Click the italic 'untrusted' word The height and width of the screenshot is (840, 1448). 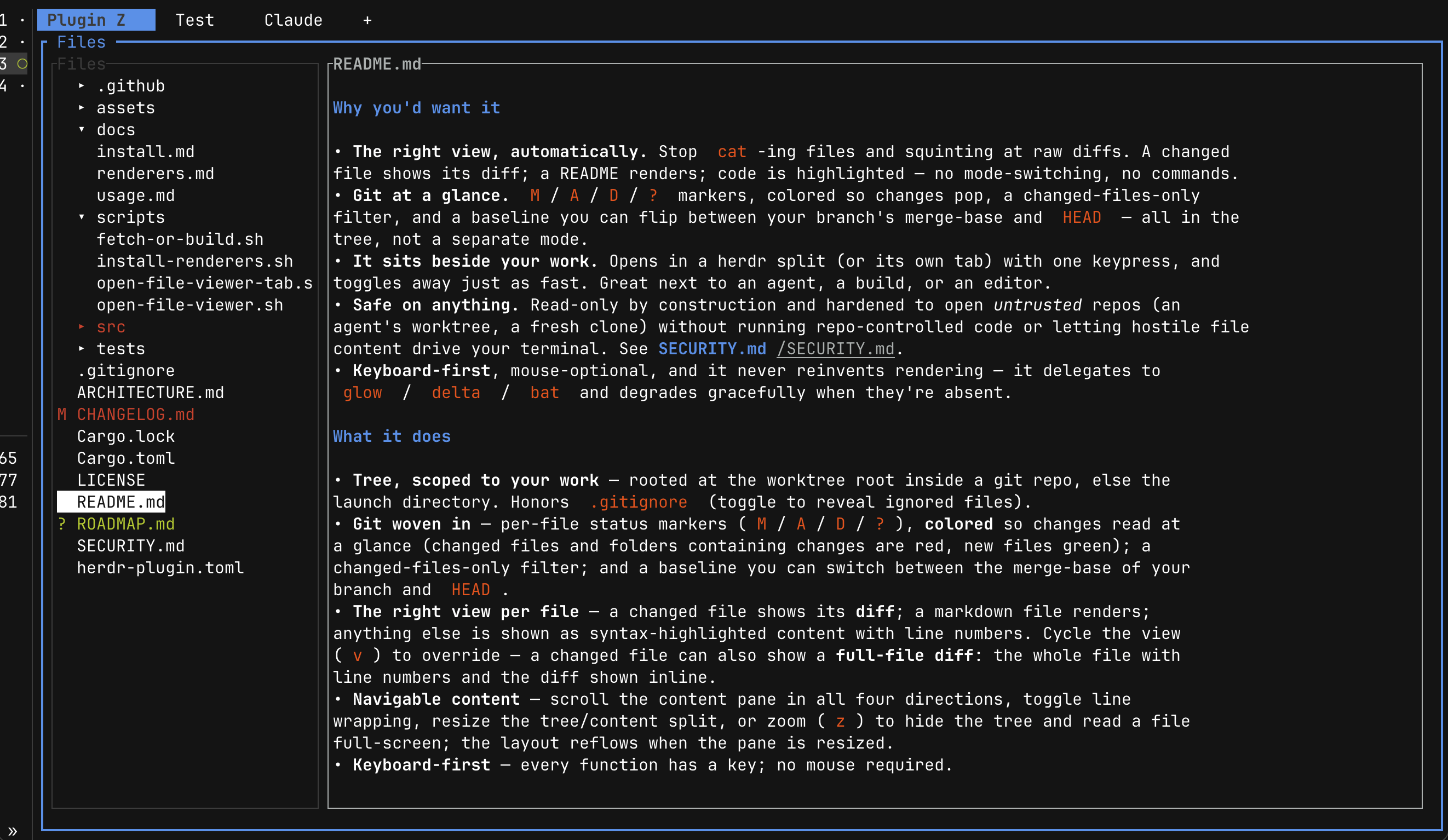click(x=1037, y=304)
